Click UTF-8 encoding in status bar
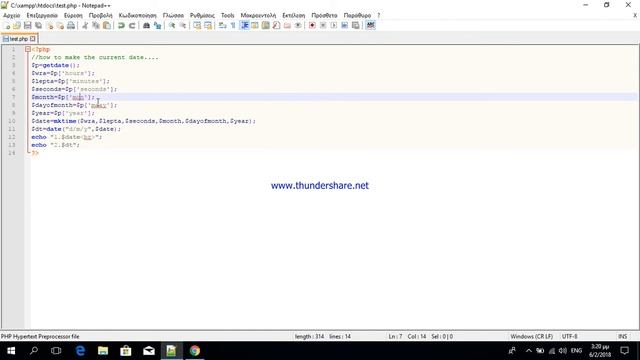 [x=569, y=336]
